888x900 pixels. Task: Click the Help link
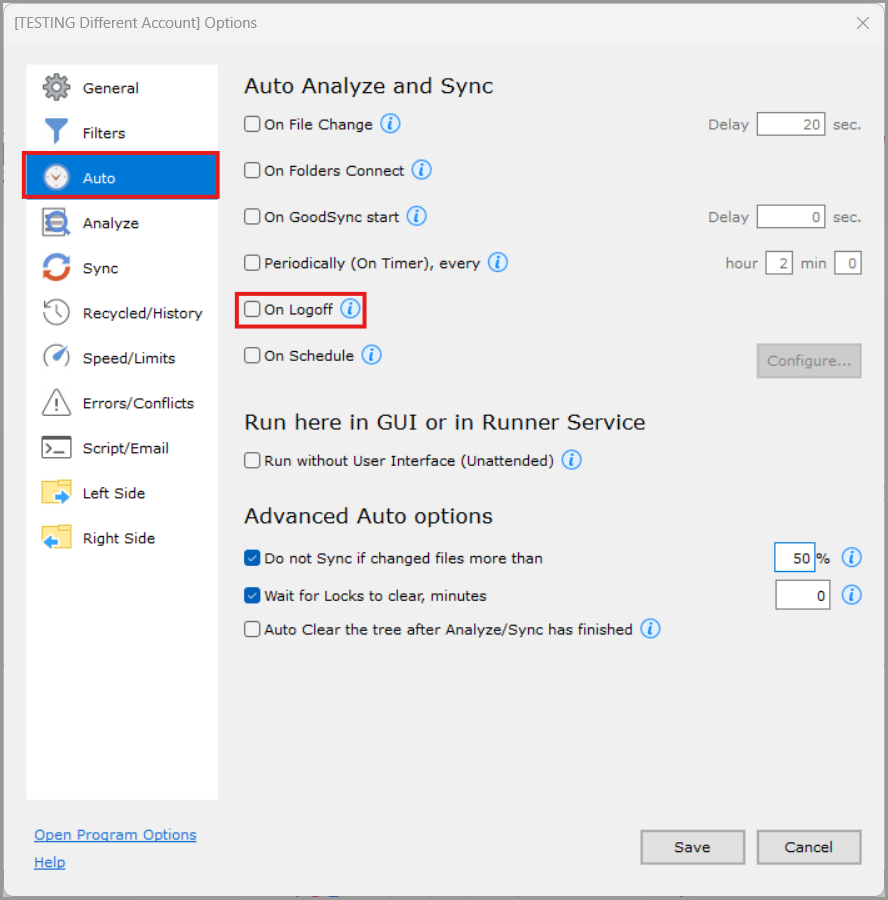[x=49, y=862]
